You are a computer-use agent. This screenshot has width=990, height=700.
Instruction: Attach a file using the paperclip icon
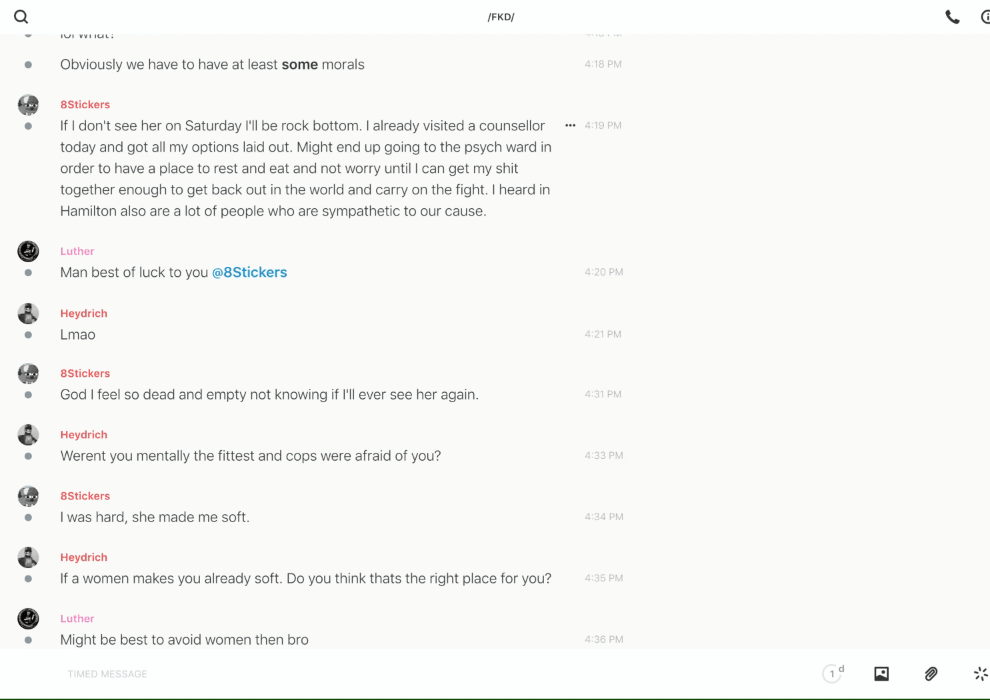(x=931, y=674)
